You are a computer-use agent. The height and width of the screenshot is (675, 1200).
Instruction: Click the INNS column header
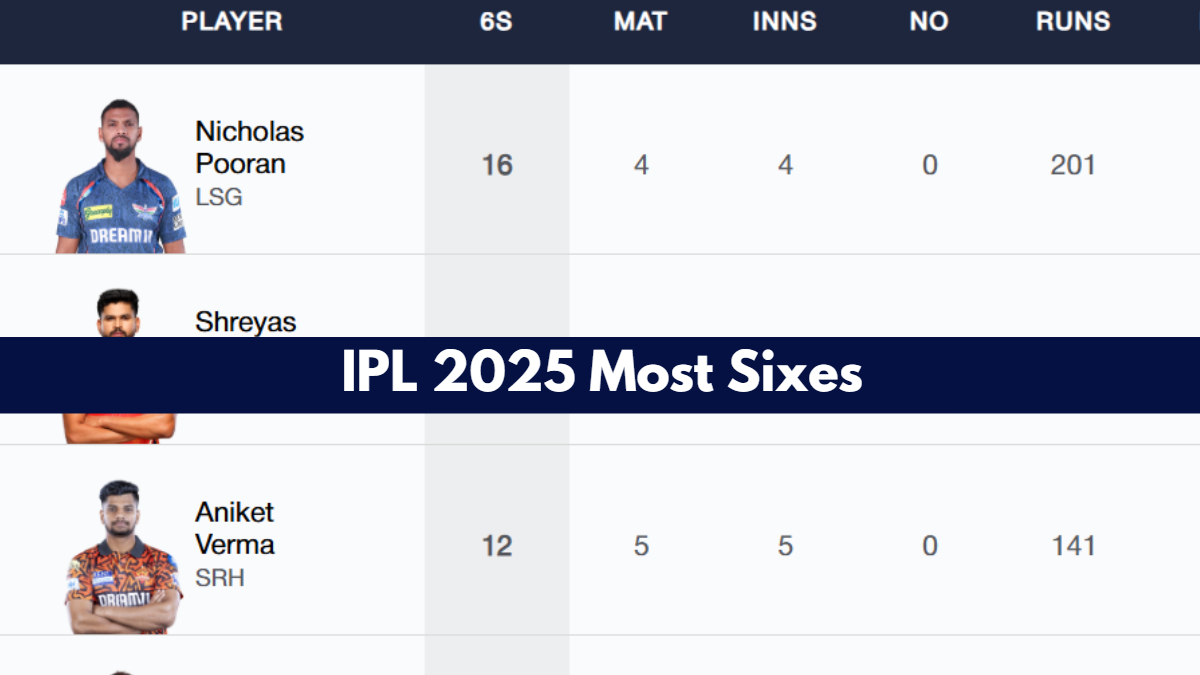[785, 21]
